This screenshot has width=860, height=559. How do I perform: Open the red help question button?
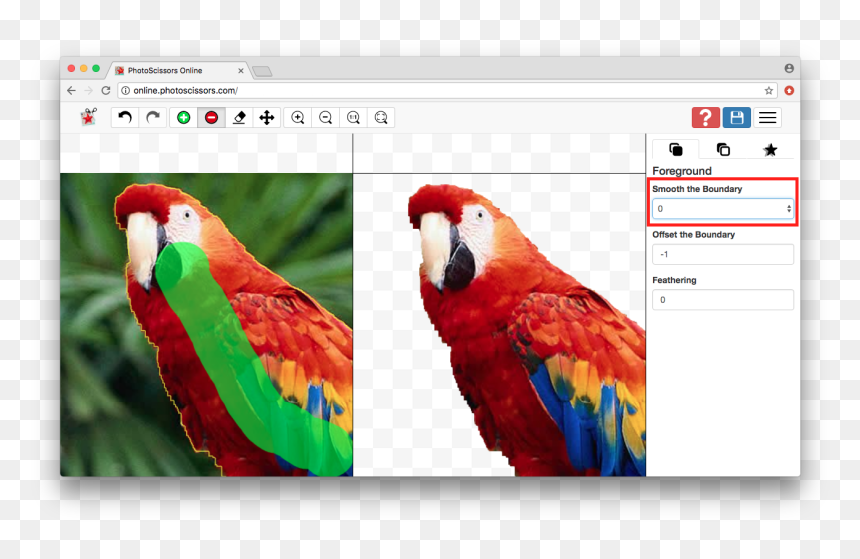point(705,117)
